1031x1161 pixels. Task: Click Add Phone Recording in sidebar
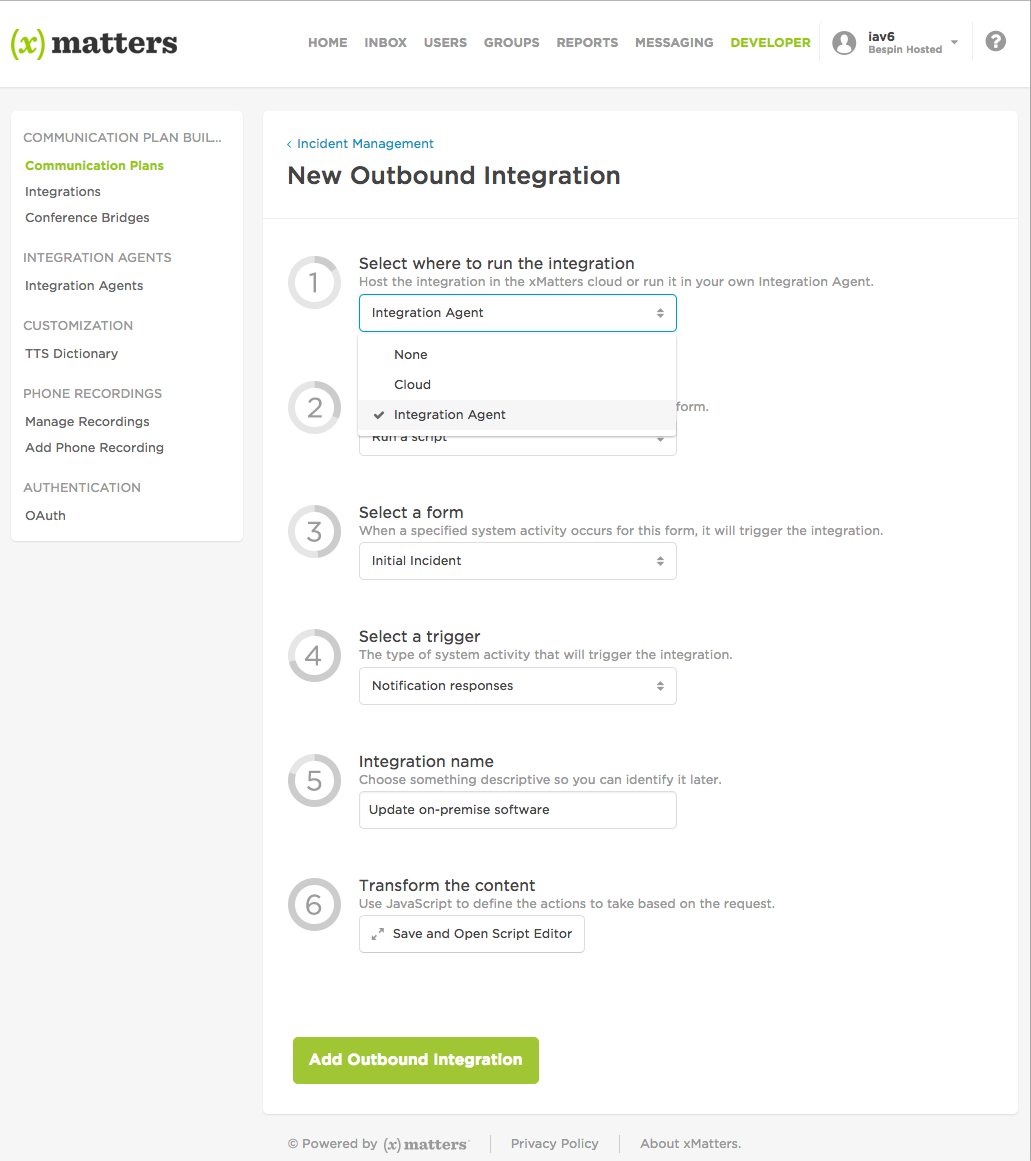[94, 448]
